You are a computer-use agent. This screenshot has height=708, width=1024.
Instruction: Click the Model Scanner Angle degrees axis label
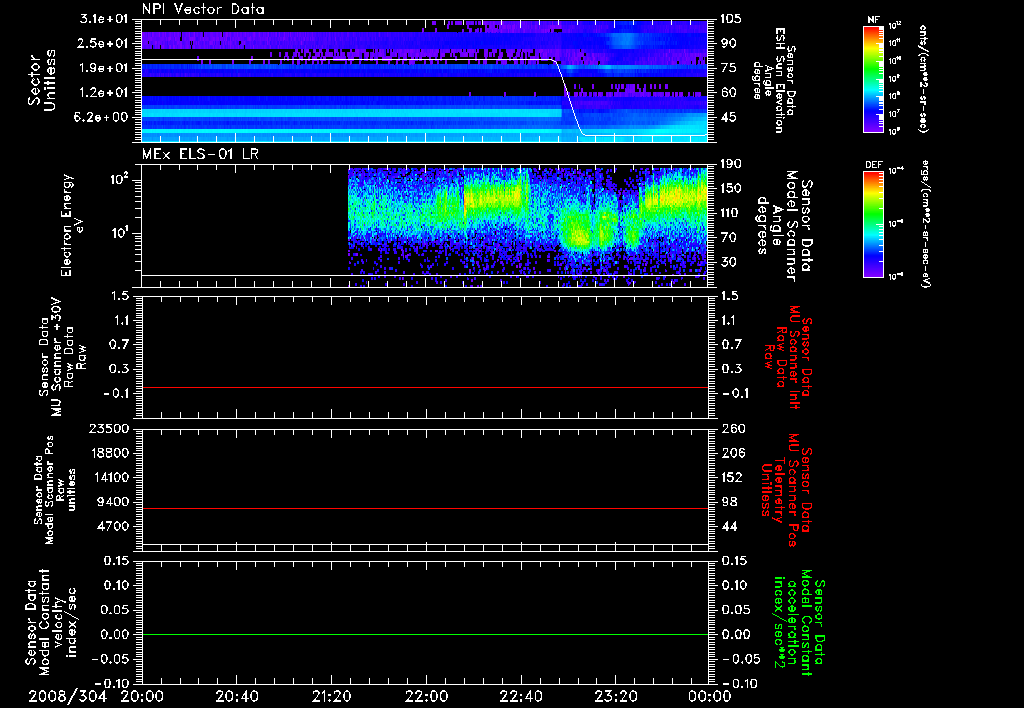[x=784, y=225]
